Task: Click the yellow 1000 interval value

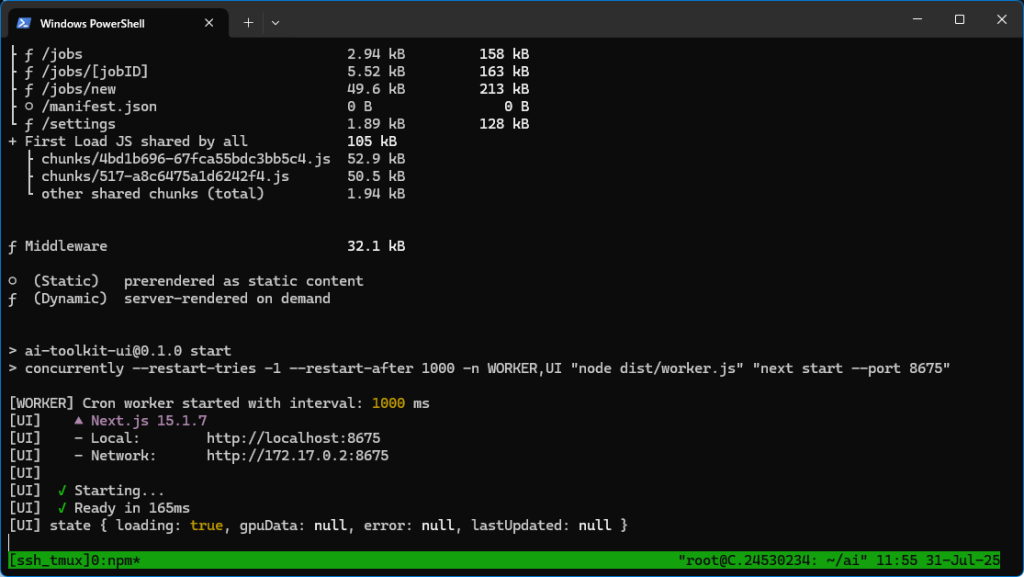Action: (x=389, y=403)
